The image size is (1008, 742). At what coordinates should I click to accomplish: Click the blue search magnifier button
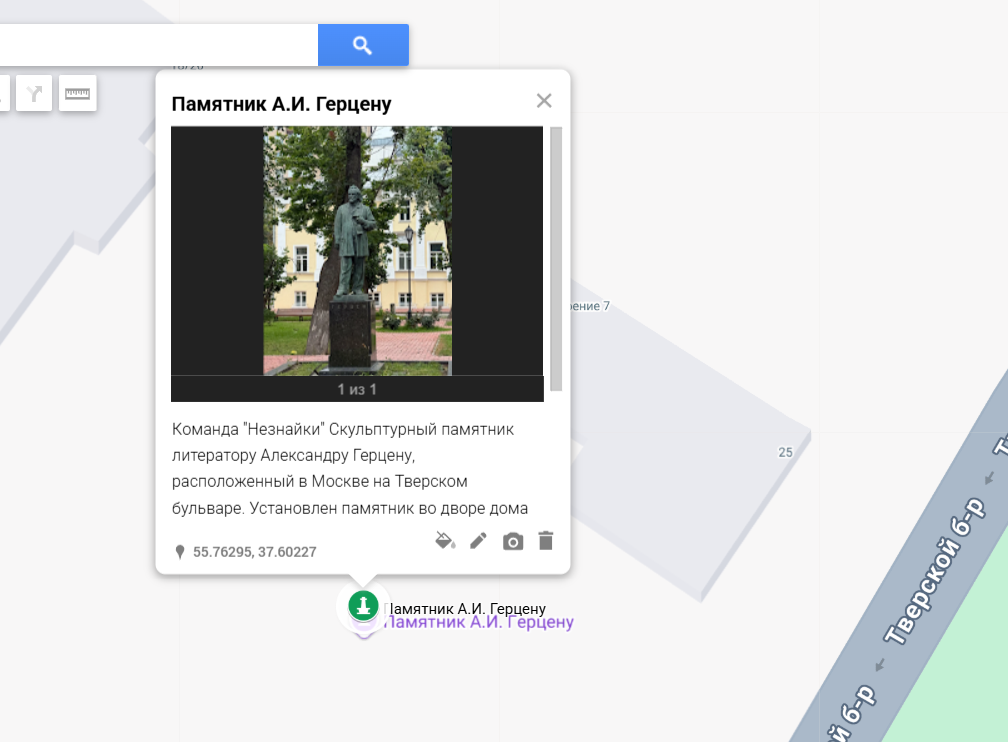coord(362,45)
